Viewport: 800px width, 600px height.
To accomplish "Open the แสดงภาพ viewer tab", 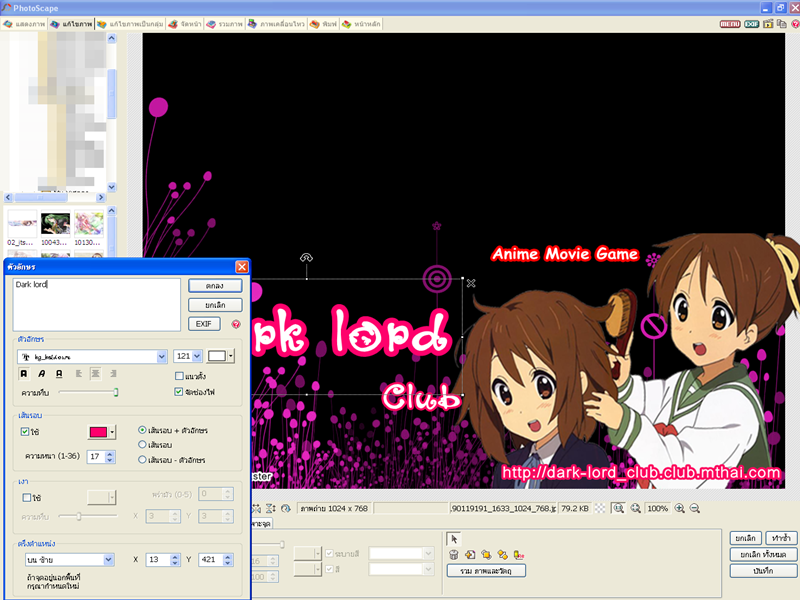I will [x=24, y=24].
